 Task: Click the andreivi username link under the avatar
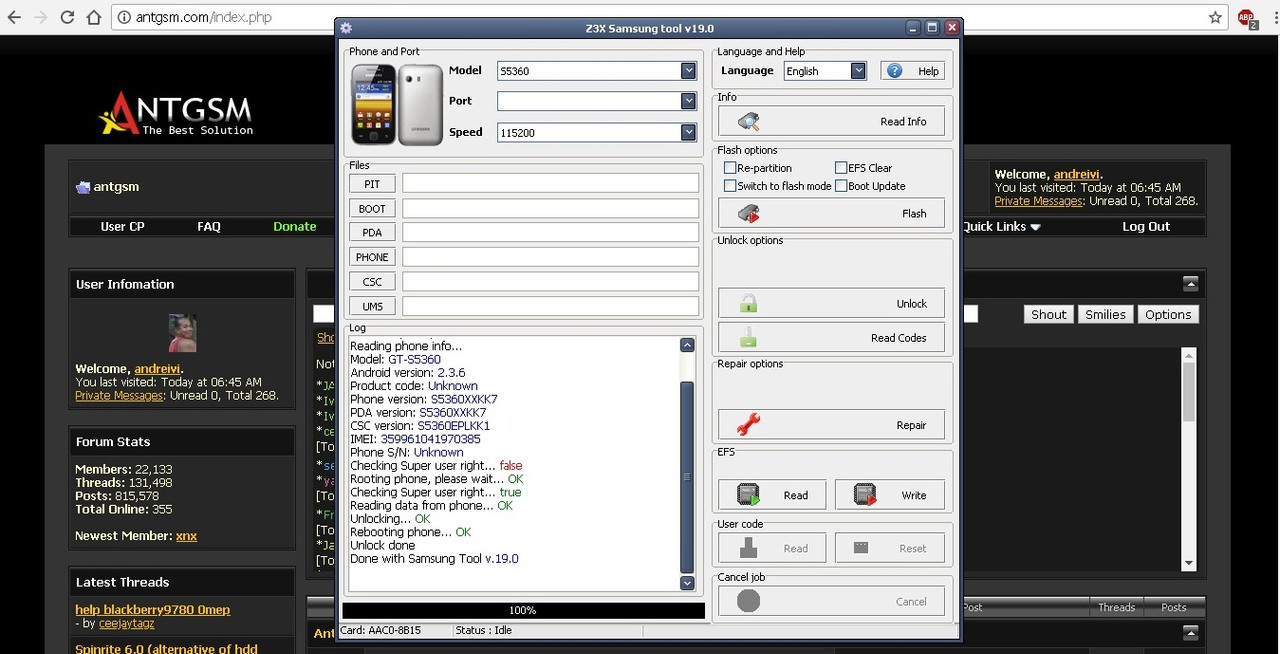tap(157, 369)
